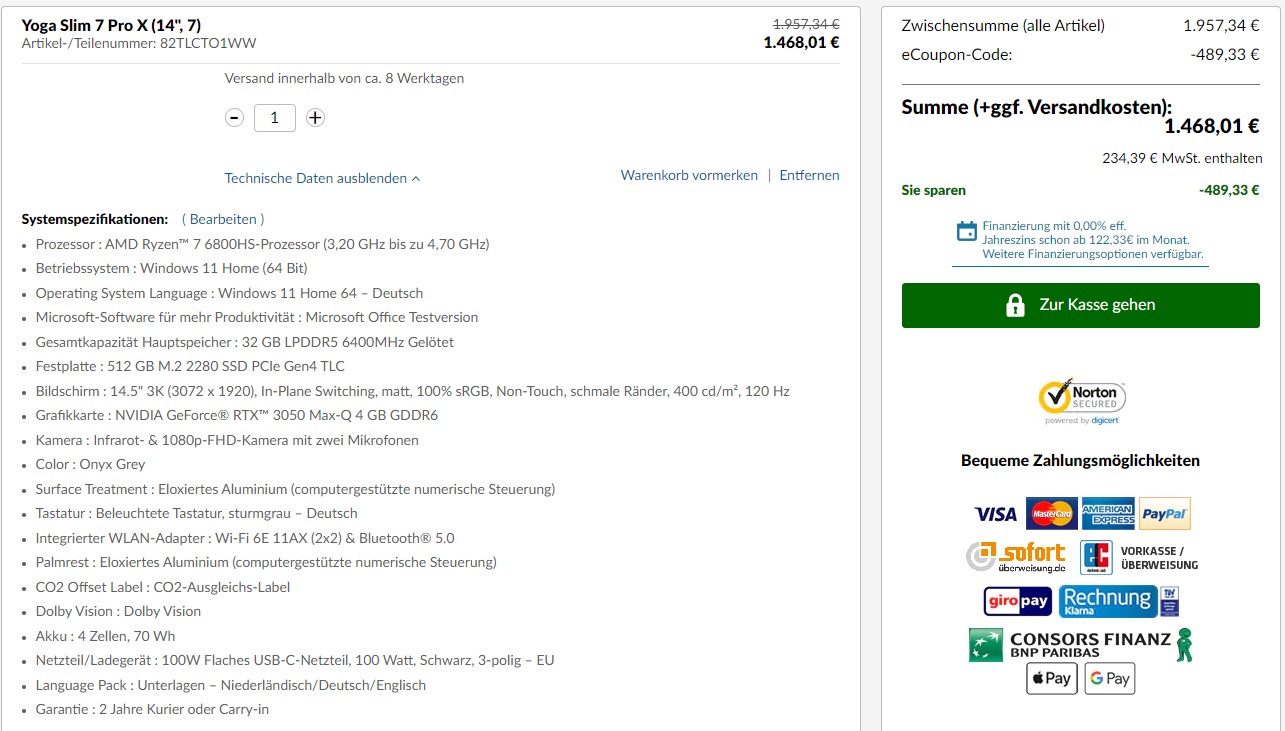1285x731 pixels.
Task: Click 'Warenkorb vormerken' link
Action: [689, 175]
